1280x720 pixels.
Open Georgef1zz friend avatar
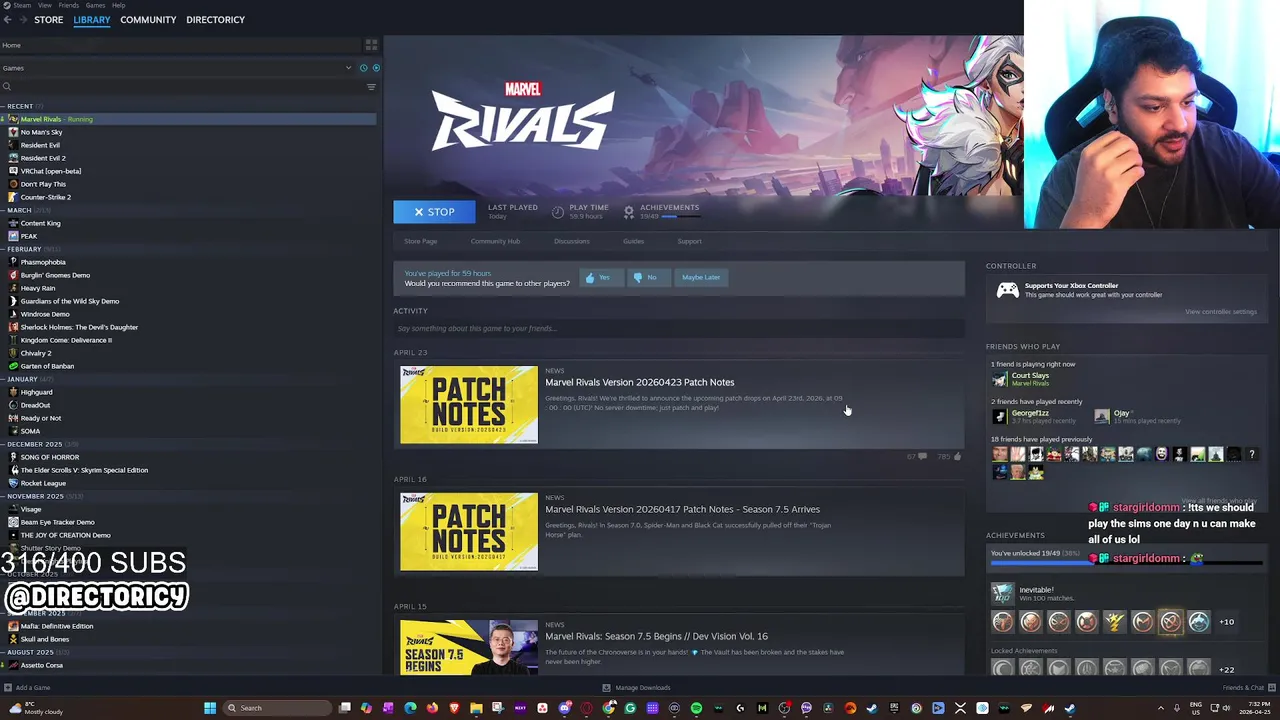point(1000,416)
